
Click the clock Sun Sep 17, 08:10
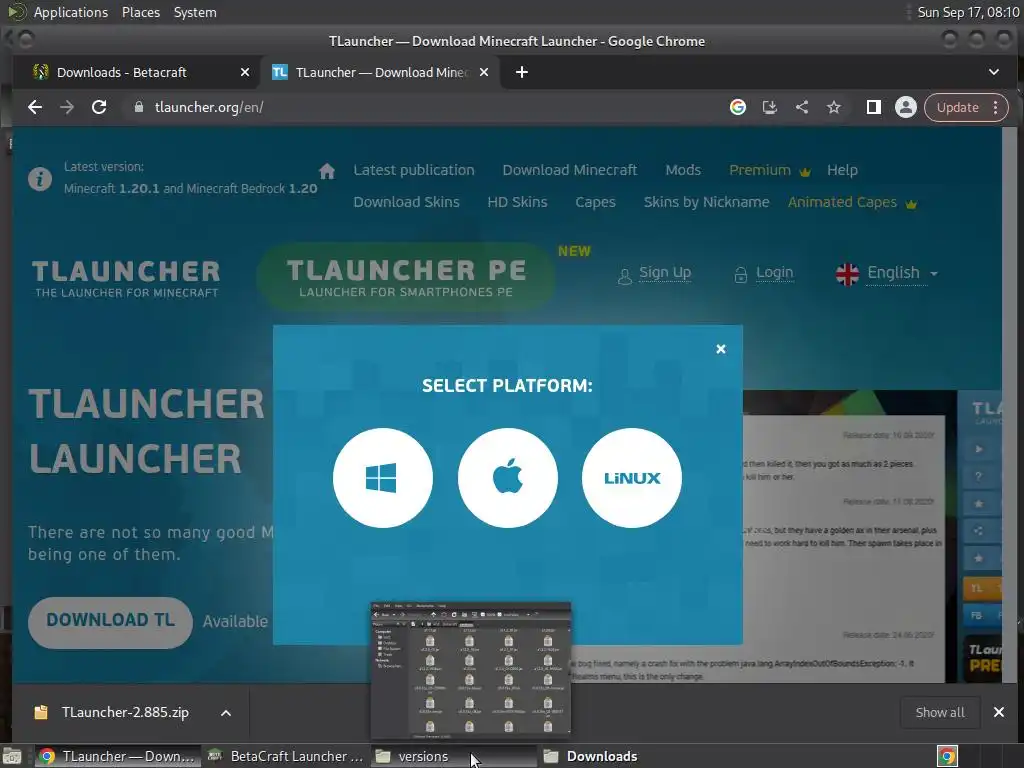coord(968,12)
